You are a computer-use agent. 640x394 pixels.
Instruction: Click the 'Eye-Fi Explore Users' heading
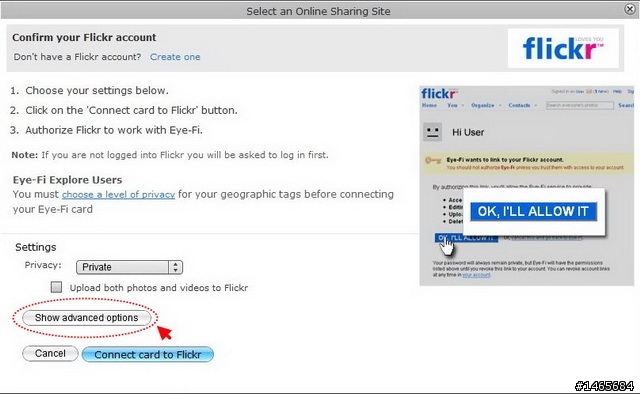click(x=67, y=180)
